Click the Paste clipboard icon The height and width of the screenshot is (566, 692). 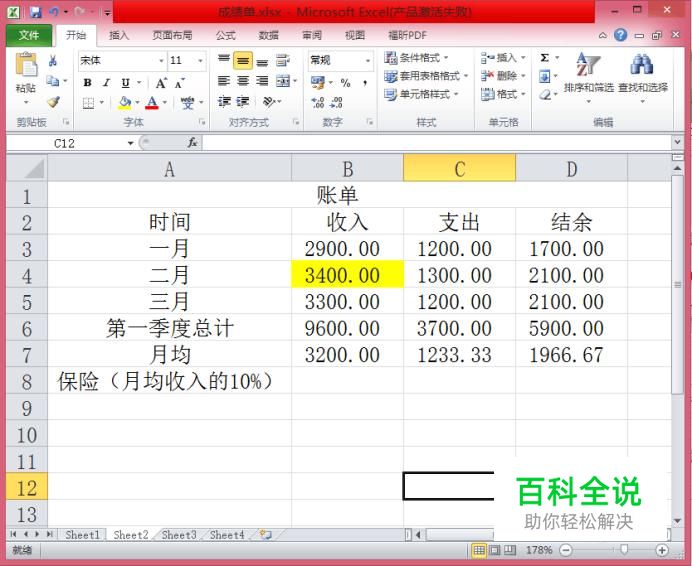click(26, 65)
